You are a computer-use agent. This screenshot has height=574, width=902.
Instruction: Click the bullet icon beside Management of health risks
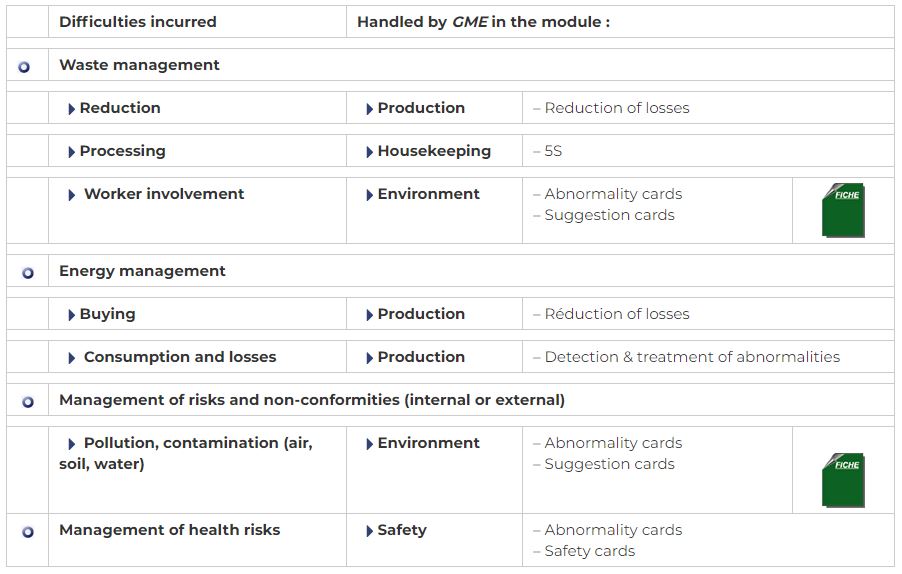tap(28, 532)
